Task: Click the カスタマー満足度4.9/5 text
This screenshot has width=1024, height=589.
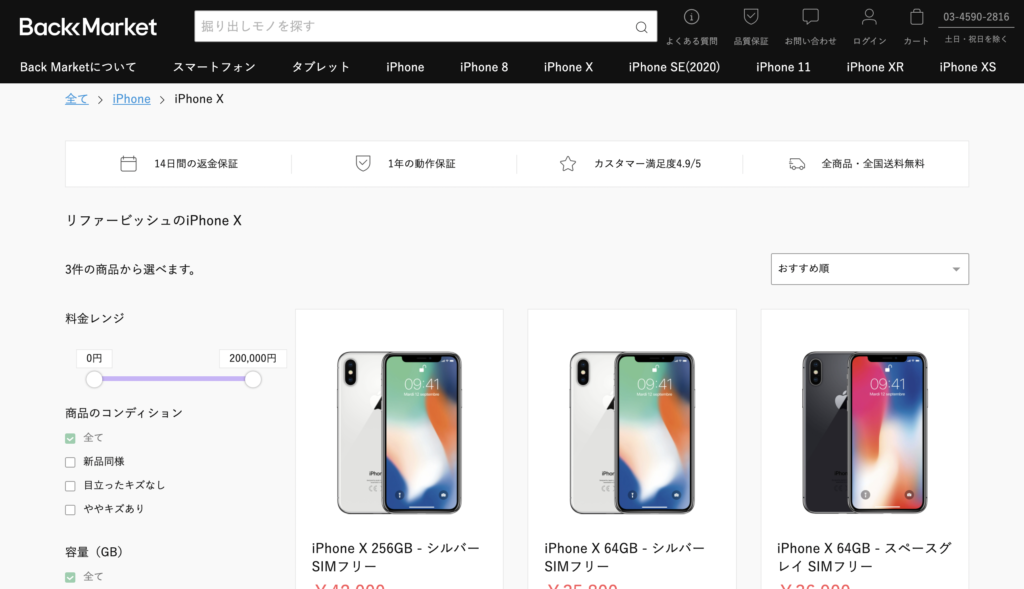Action: coord(647,164)
